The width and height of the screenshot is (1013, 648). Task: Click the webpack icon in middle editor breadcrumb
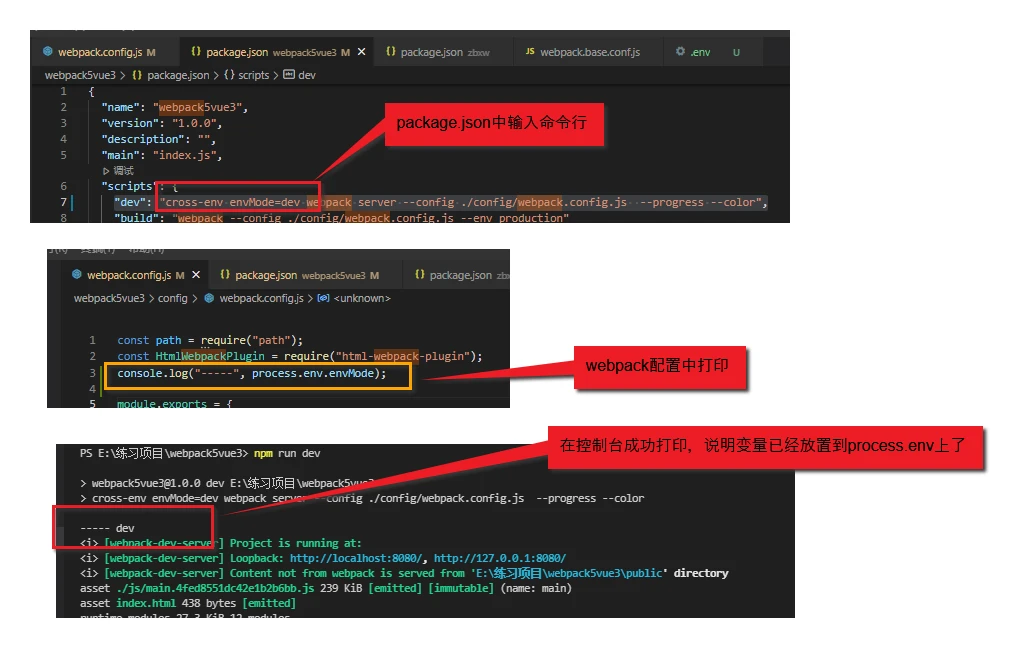pyautogui.click(x=209, y=298)
